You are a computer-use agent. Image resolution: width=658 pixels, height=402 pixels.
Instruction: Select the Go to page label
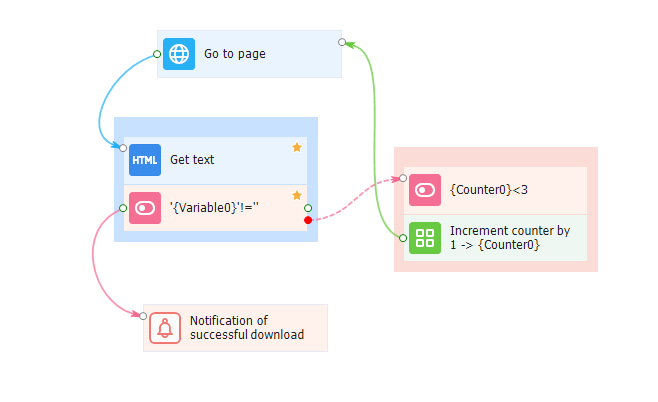tap(235, 54)
